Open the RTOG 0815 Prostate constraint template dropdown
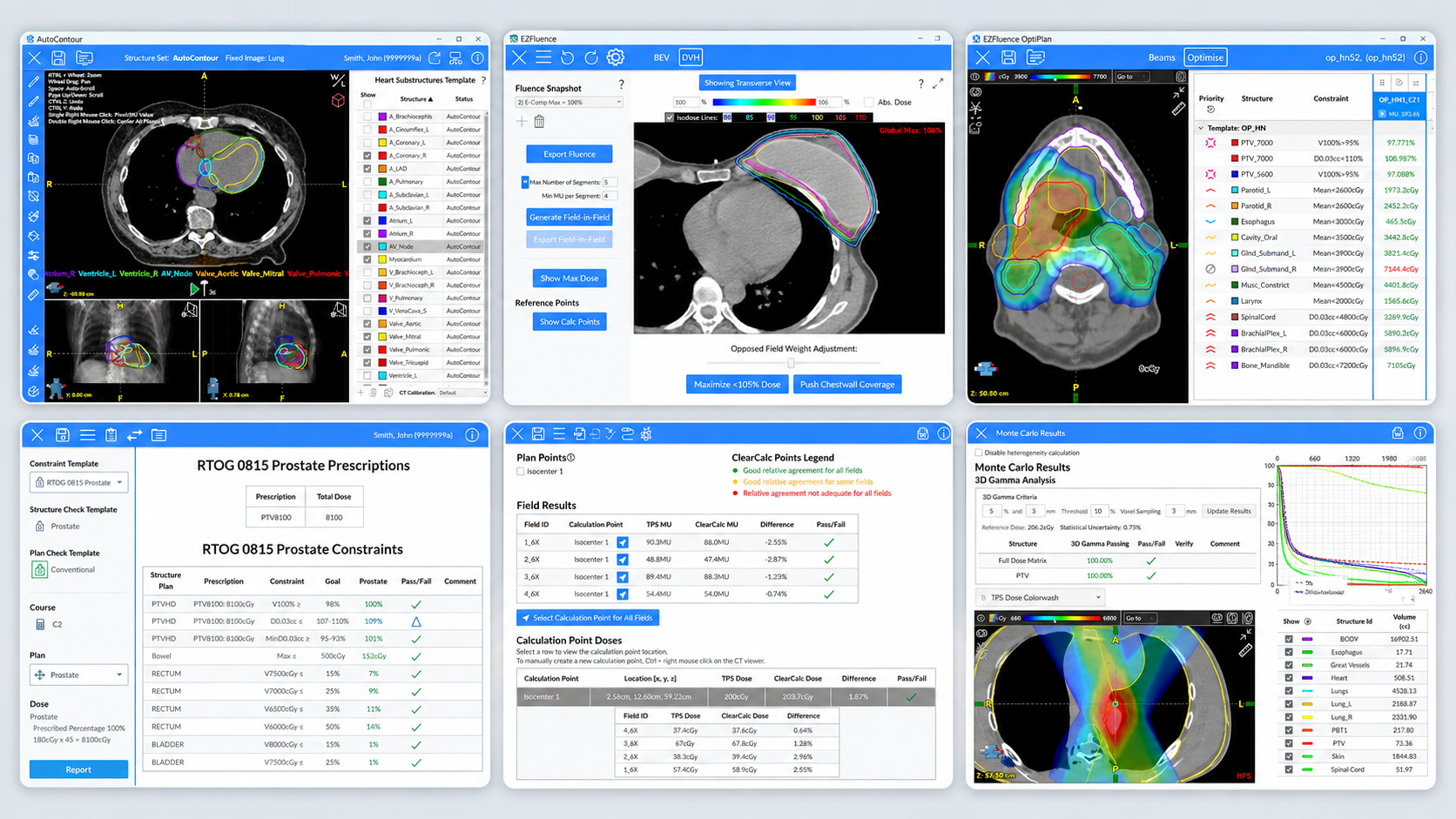This screenshot has height=819, width=1456. [x=79, y=482]
